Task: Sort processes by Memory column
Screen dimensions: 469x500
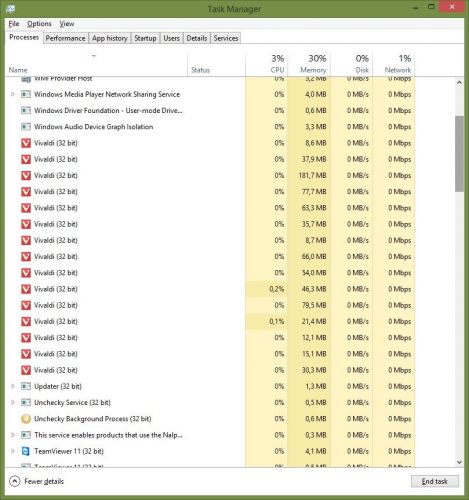Action: pos(308,64)
